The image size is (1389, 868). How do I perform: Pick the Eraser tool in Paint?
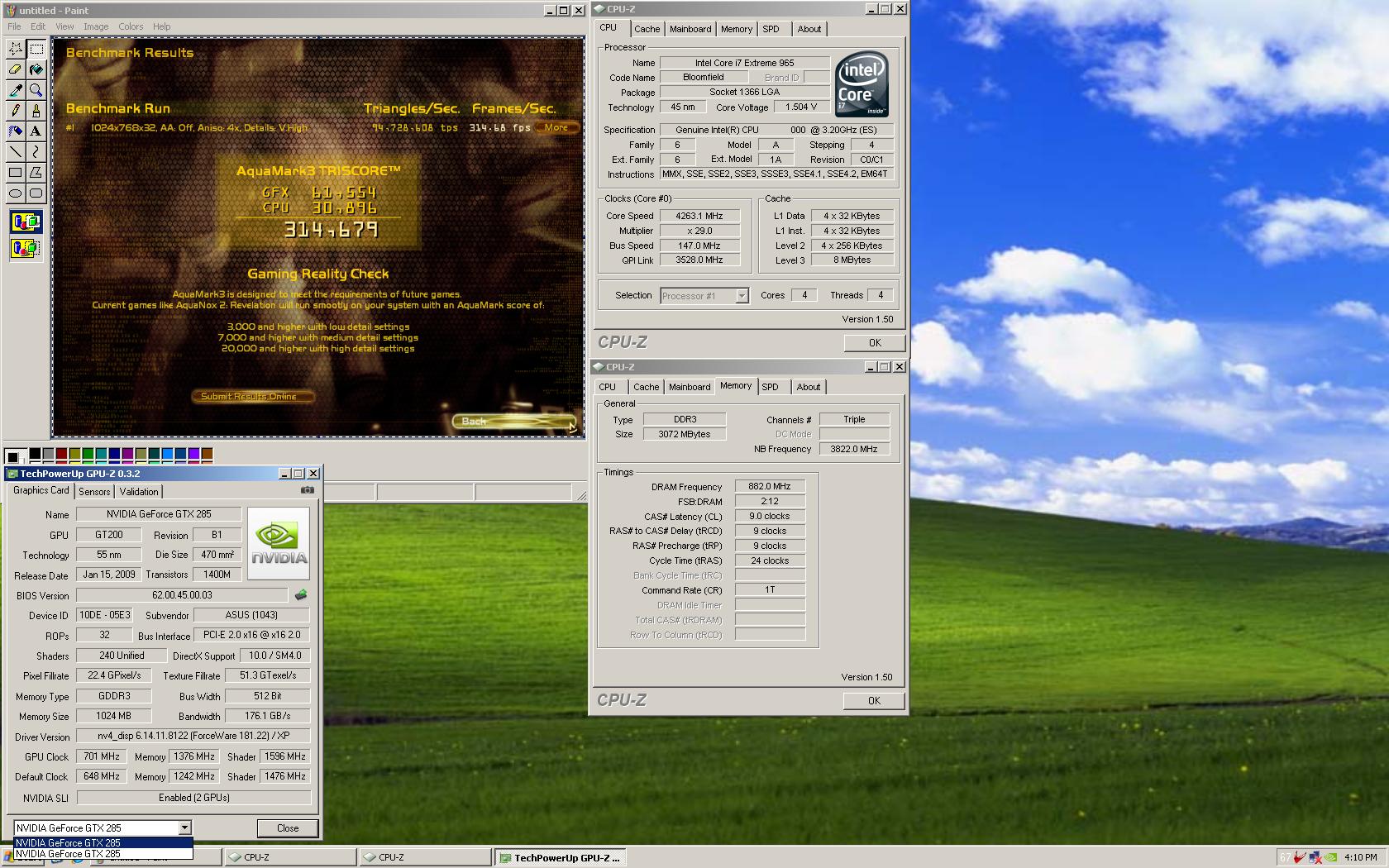(x=15, y=69)
